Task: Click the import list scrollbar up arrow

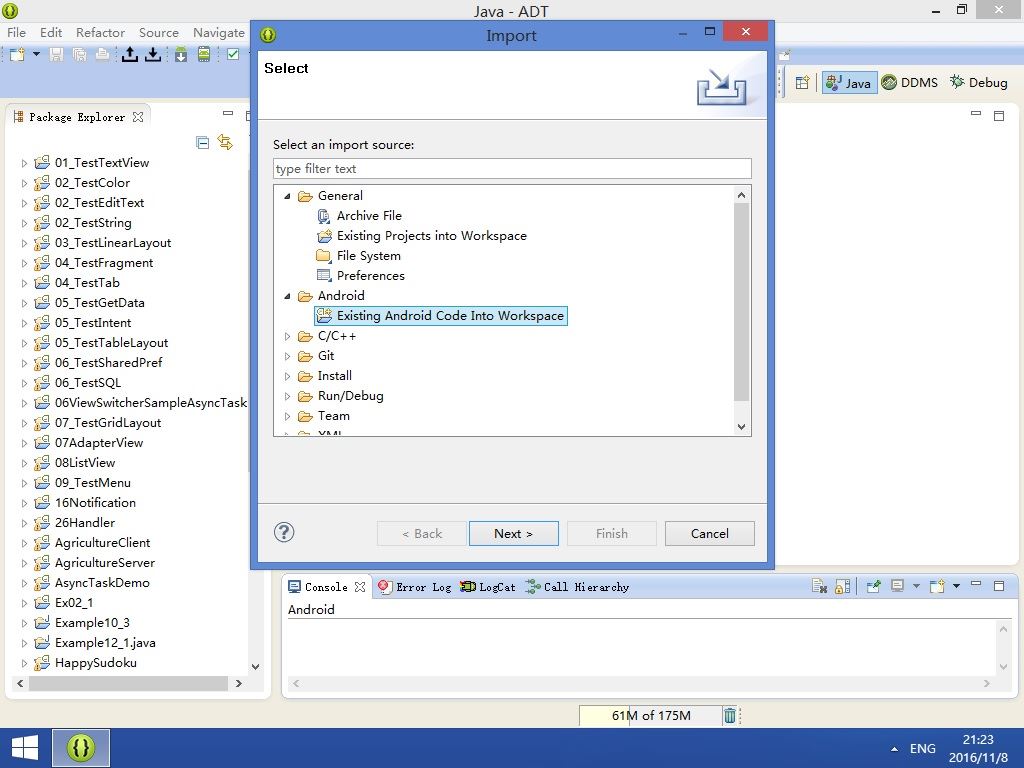Action: tap(741, 195)
